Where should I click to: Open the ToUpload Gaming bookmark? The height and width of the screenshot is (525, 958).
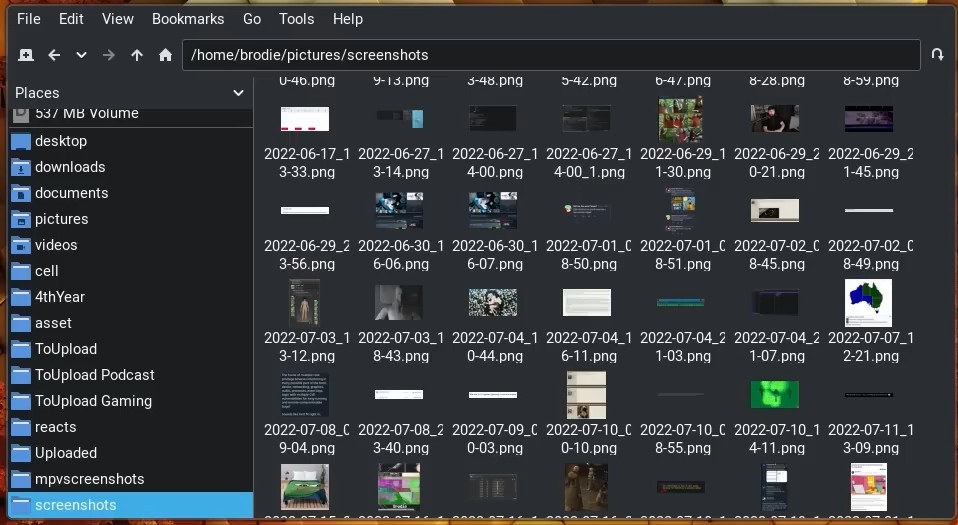point(131,401)
